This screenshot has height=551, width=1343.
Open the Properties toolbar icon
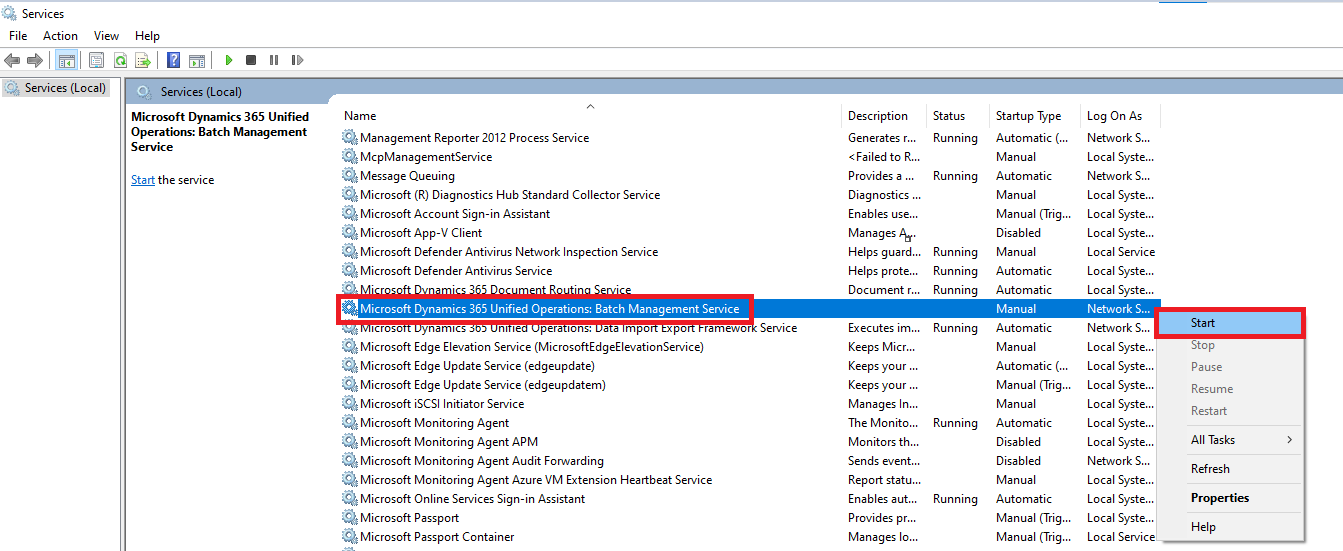pos(97,61)
